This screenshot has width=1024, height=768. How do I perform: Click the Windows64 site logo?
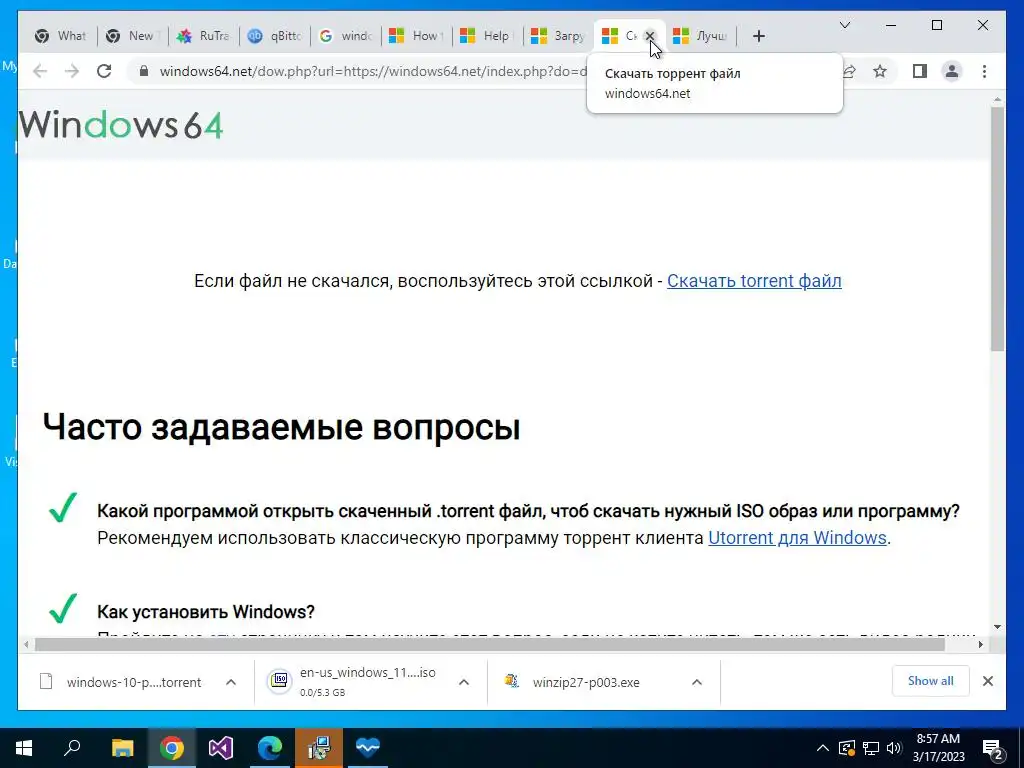coord(121,124)
